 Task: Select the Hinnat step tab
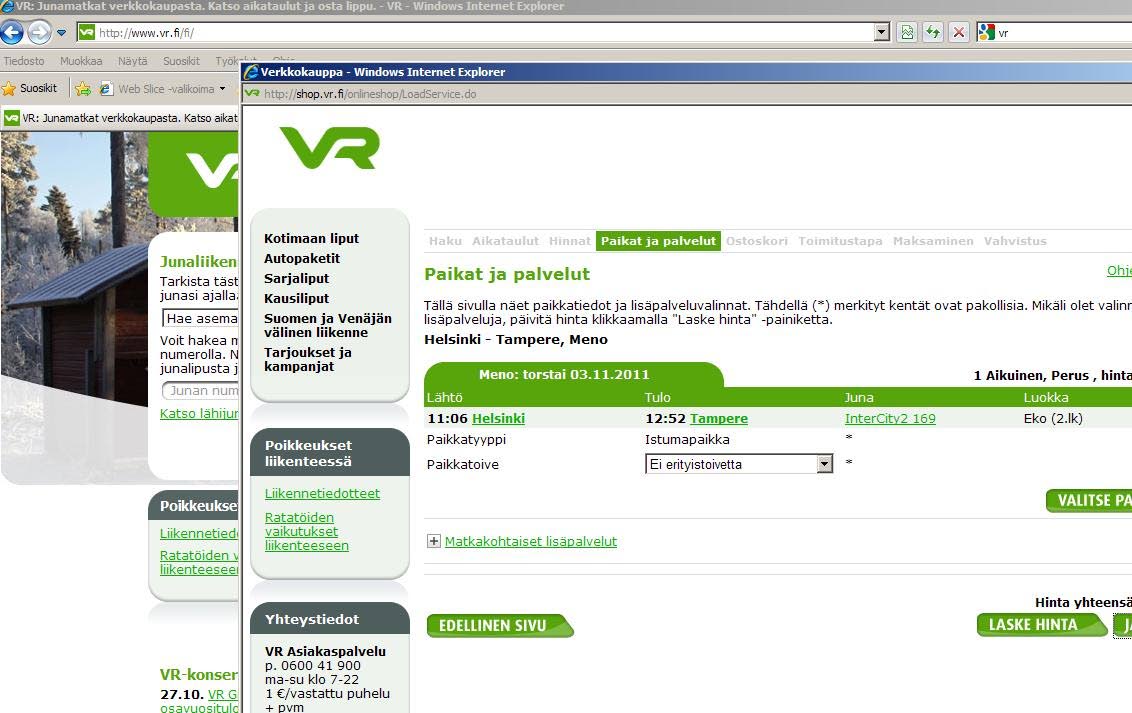570,241
